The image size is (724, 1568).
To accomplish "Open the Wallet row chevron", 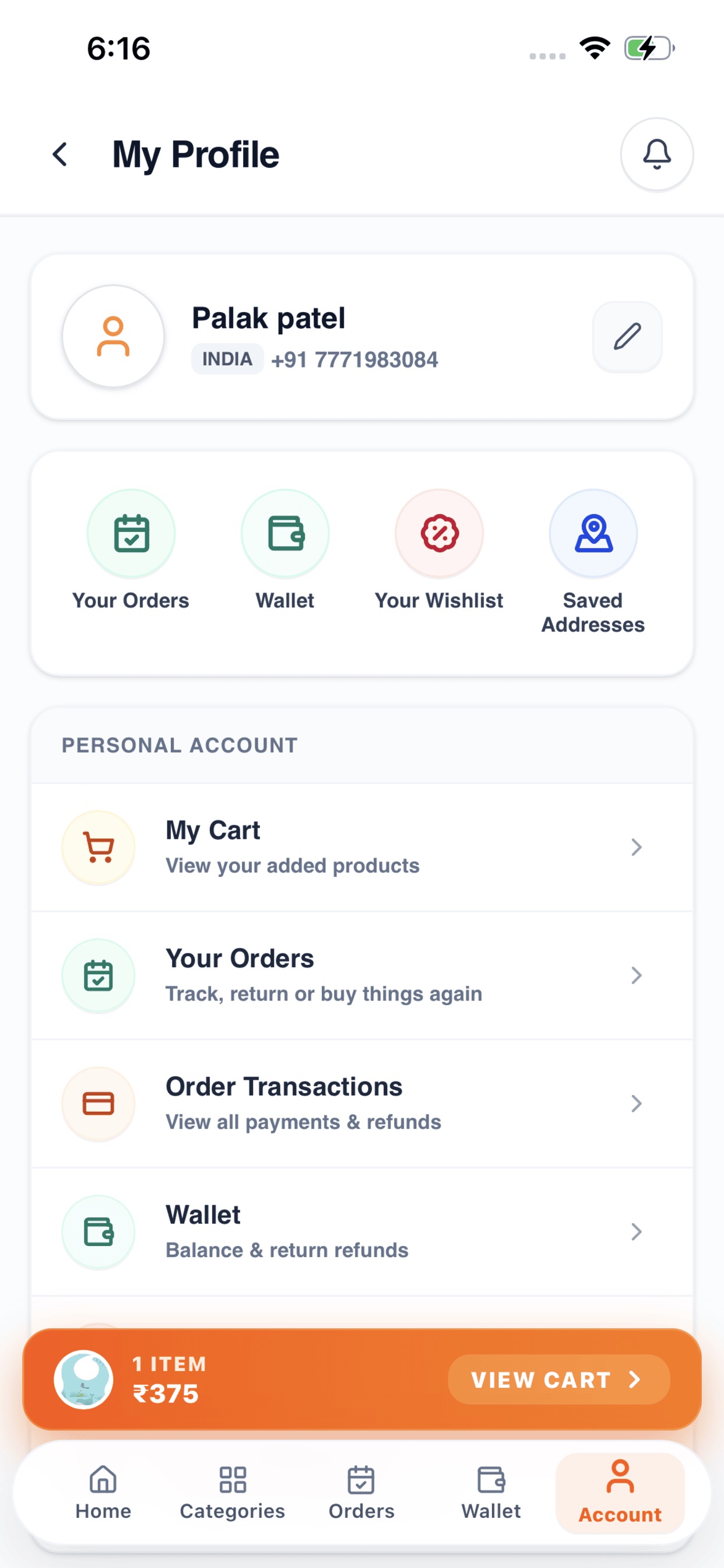I will coord(637,1231).
